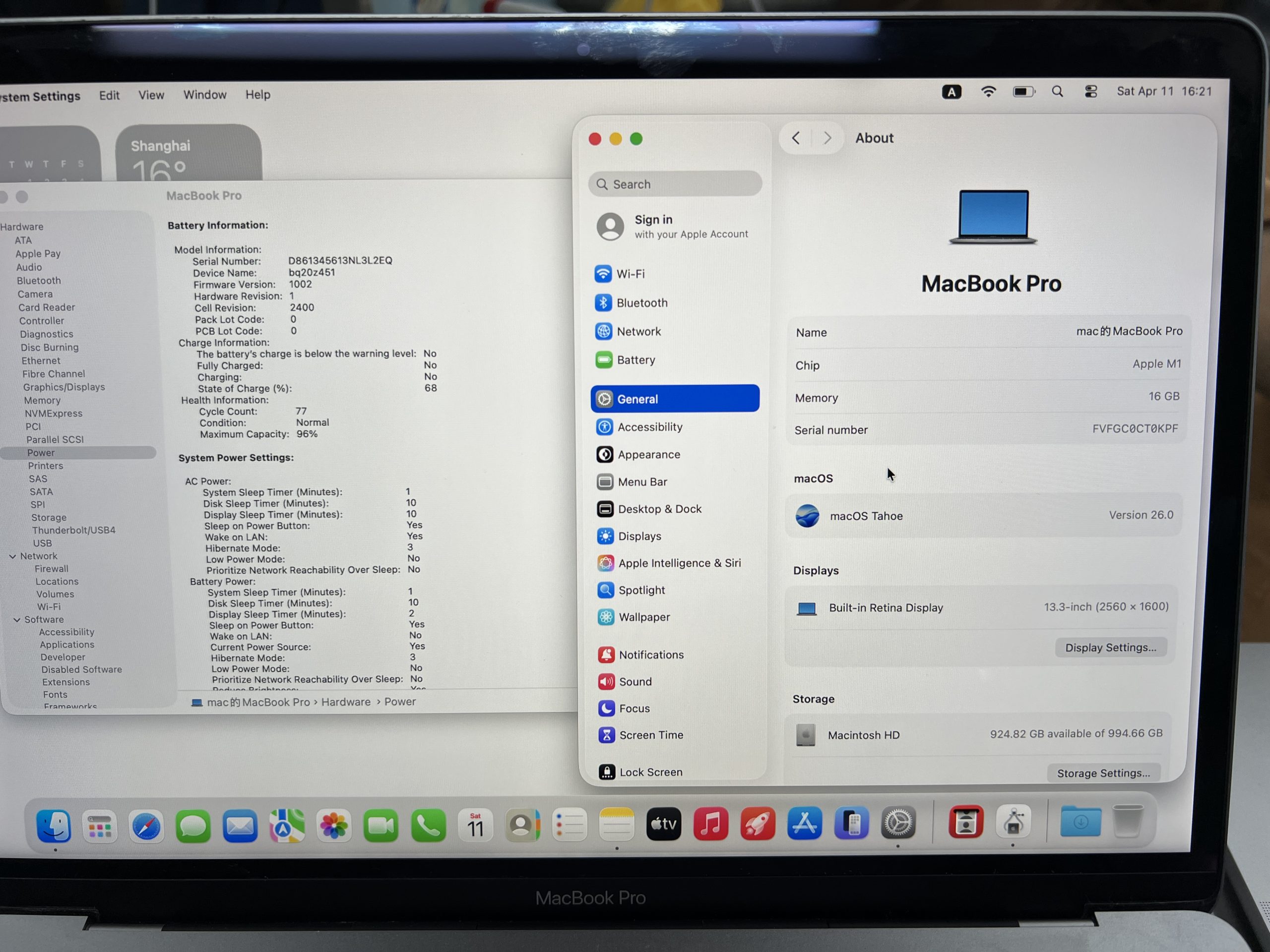The height and width of the screenshot is (952, 1270).
Task: Open Wallpaper settings
Action: tap(643, 617)
